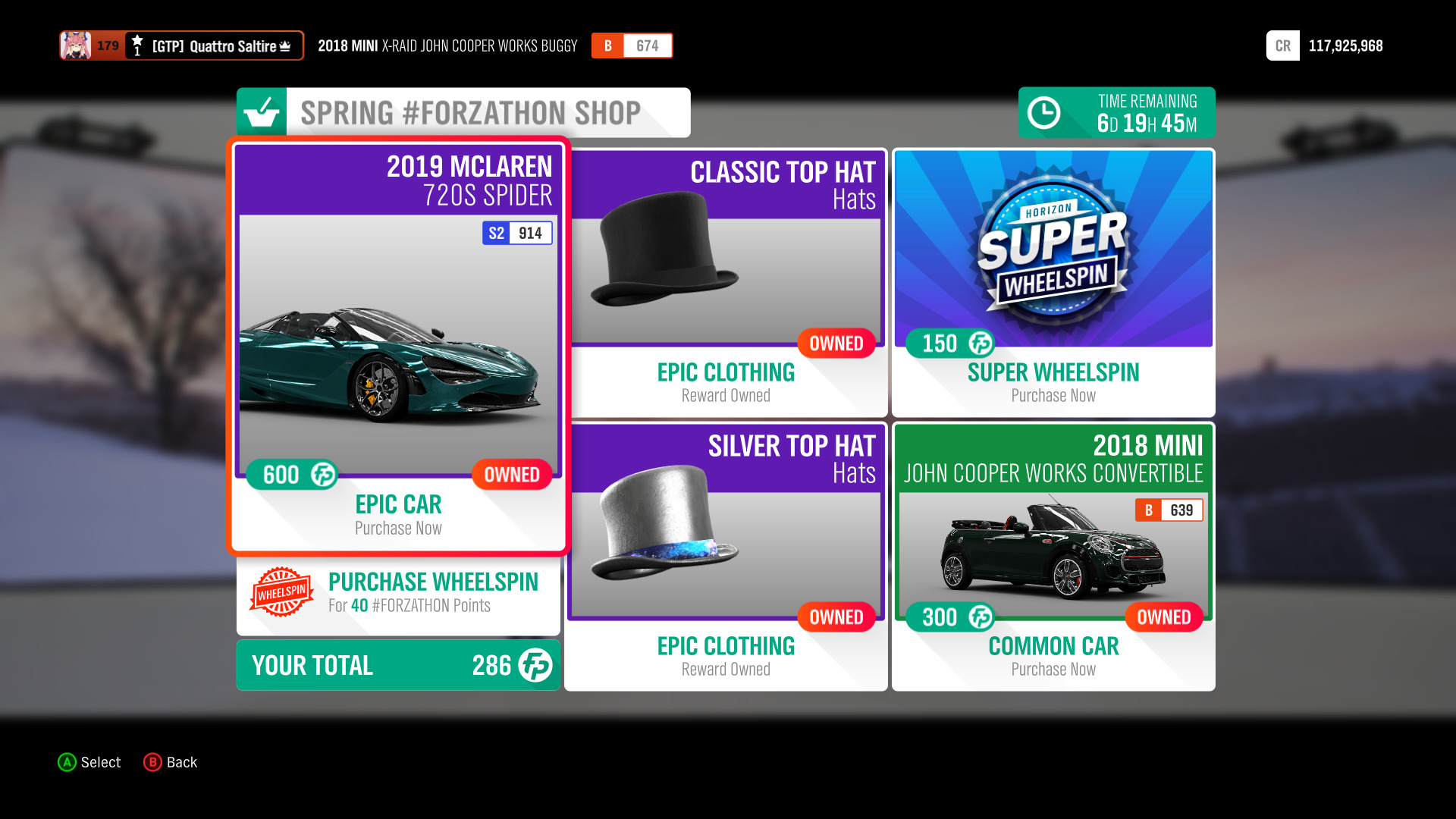Click the Forzathon points icon in Your Total
Screen dimensions: 1456x819
pyautogui.click(x=535, y=665)
